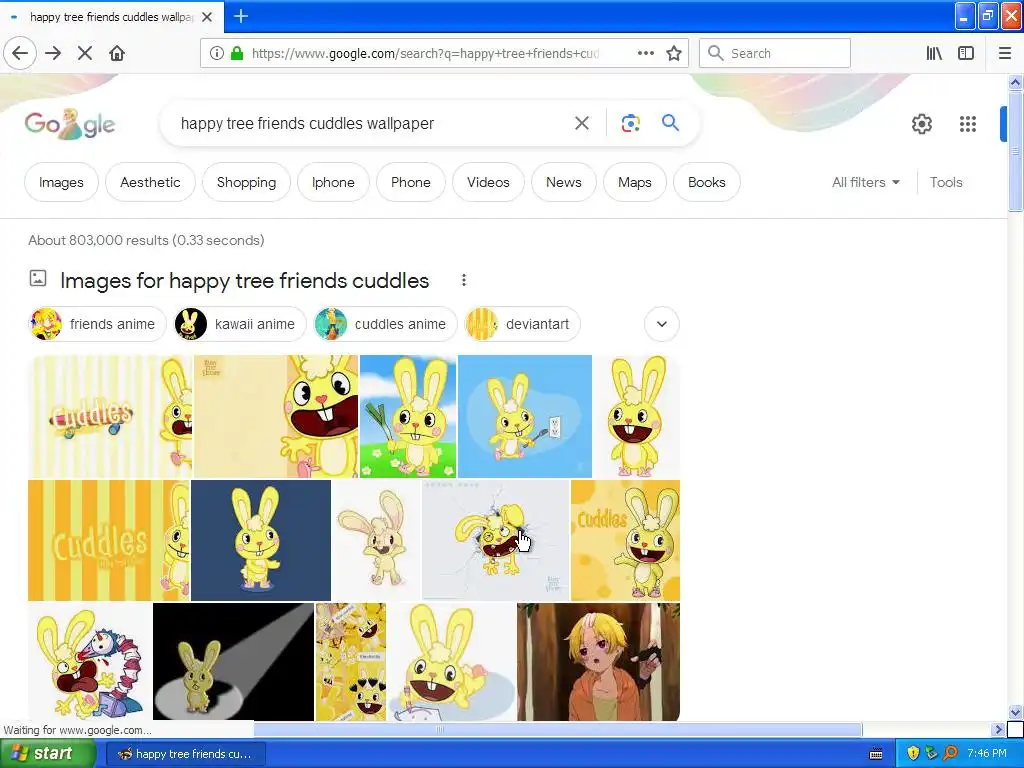Open the All filters dropdown
This screenshot has height=768, width=1024.
(865, 182)
